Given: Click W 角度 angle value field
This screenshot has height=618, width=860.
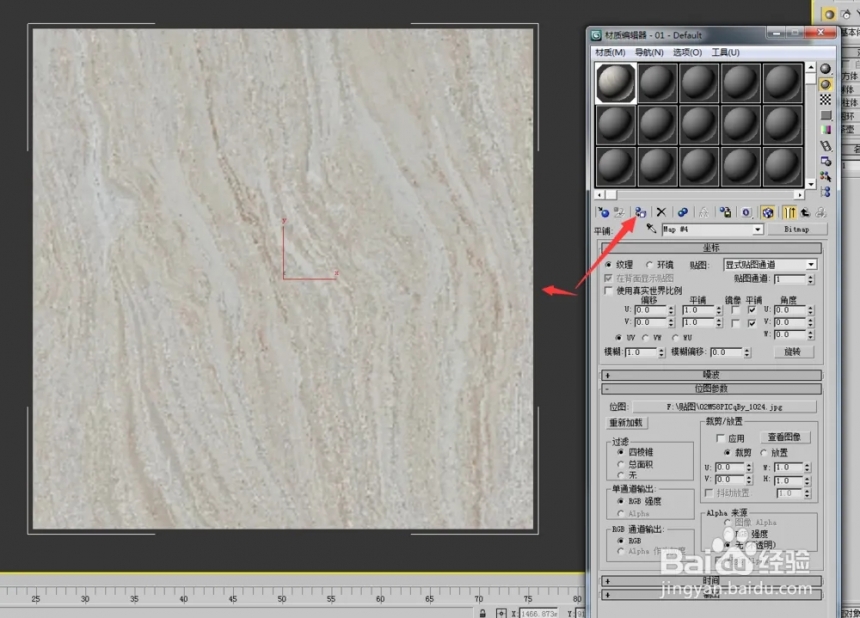Looking at the screenshot, I should (790, 334).
